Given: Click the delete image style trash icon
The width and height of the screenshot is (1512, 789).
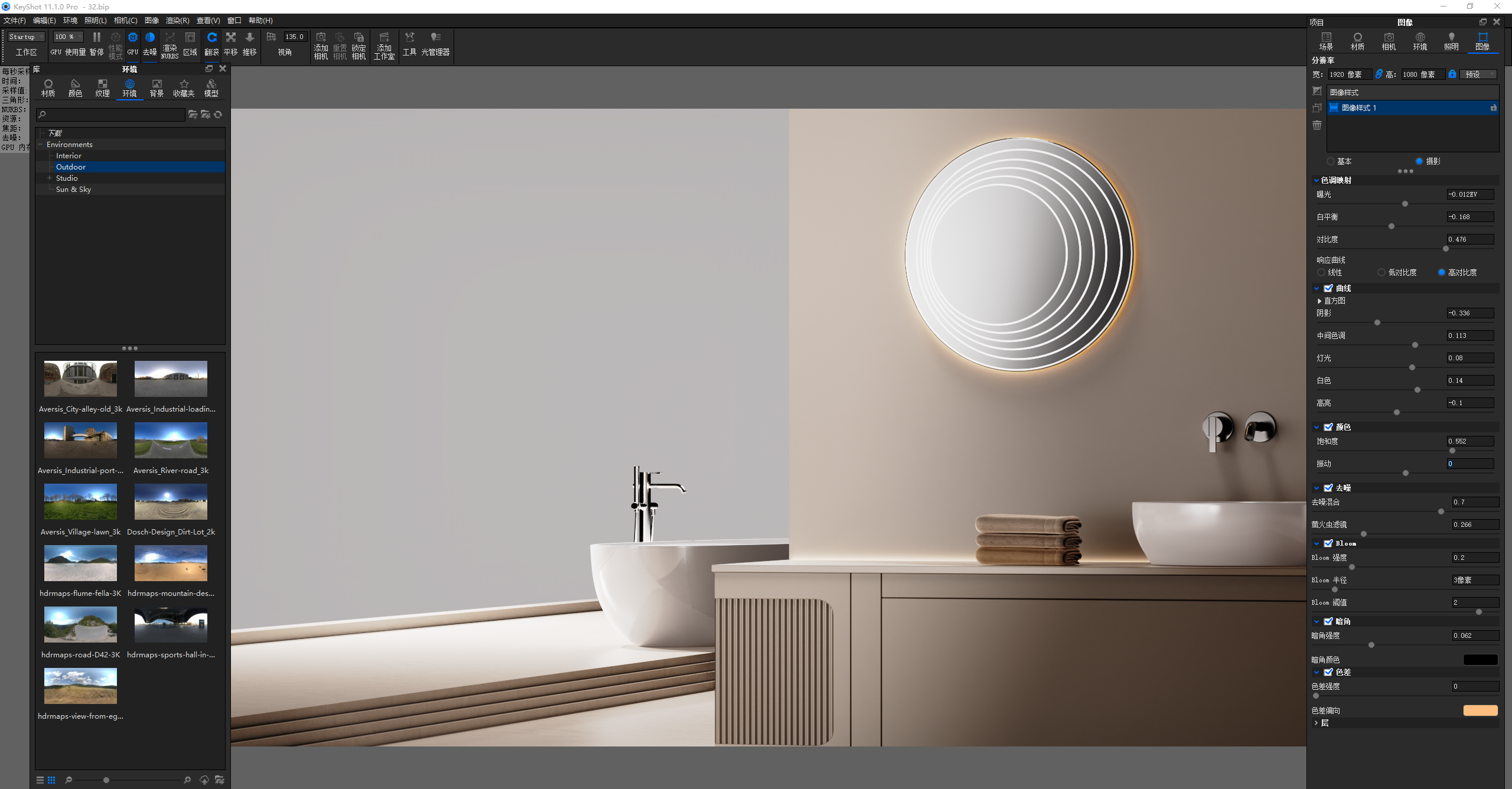Looking at the screenshot, I should 1317,125.
